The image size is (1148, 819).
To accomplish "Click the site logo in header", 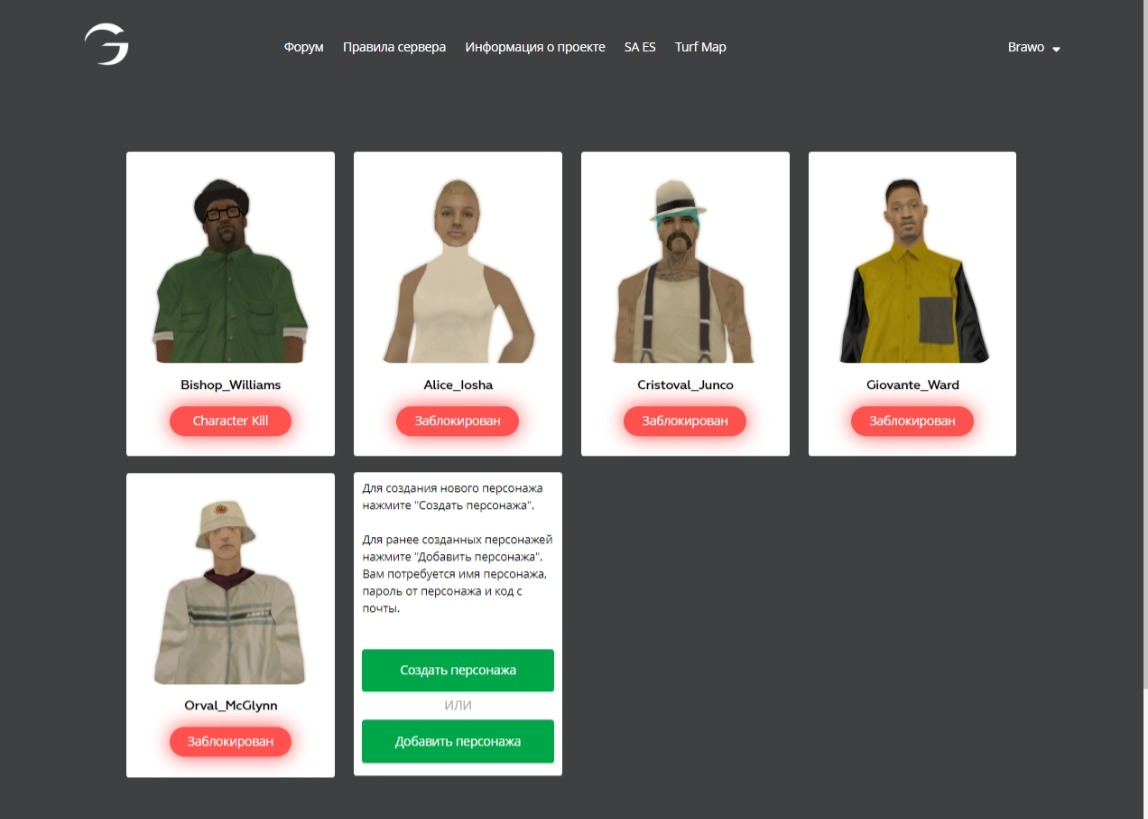I will 106,45.
